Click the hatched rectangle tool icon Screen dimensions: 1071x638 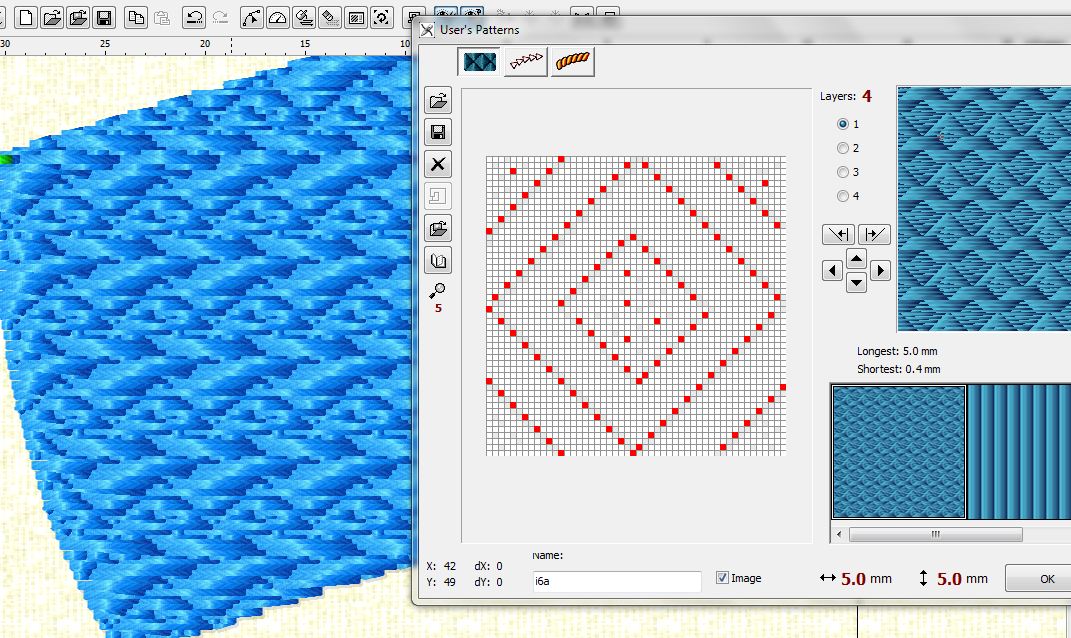(356, 17)
